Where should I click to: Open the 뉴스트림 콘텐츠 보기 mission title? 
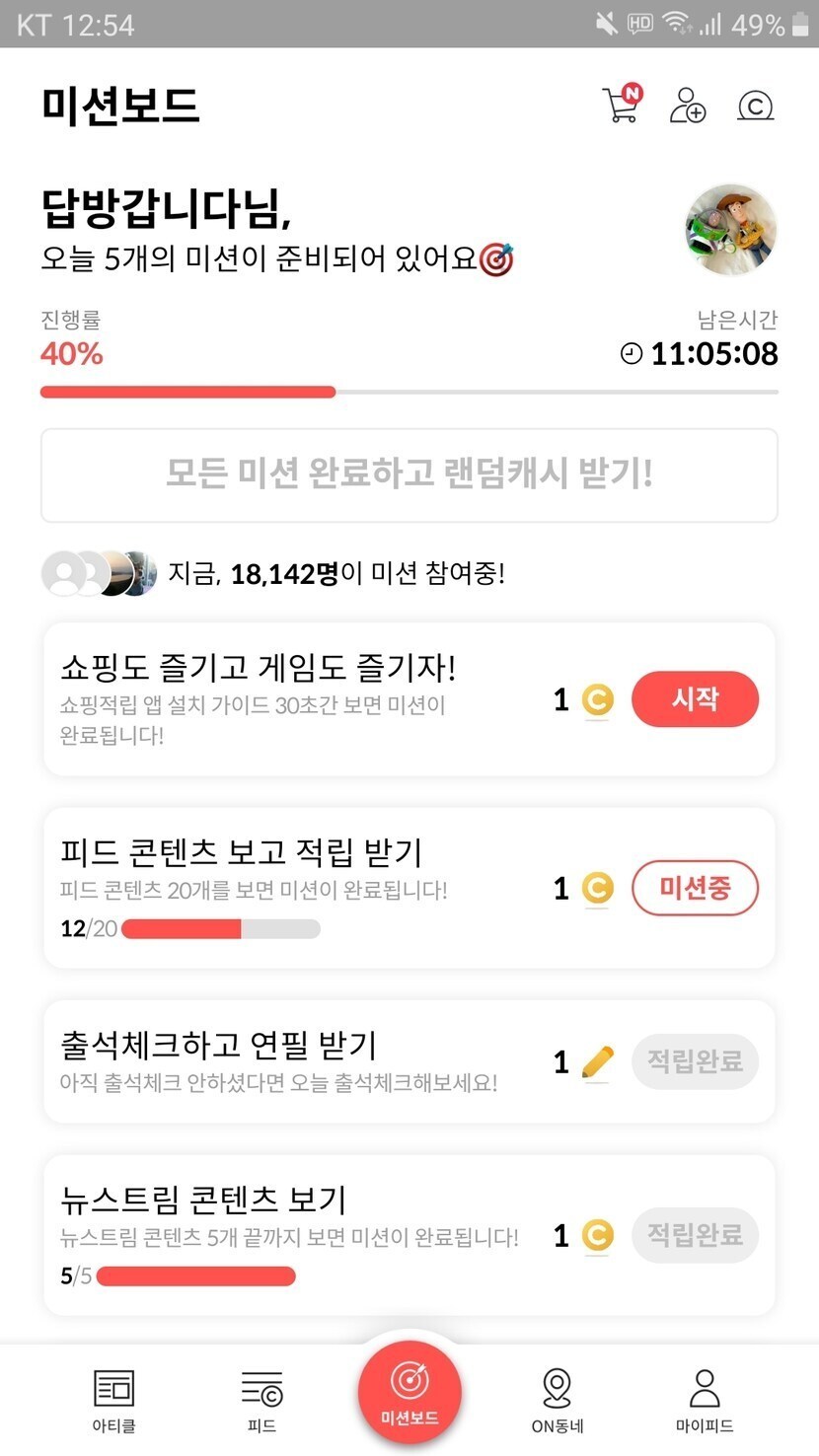pos(203,1200)
